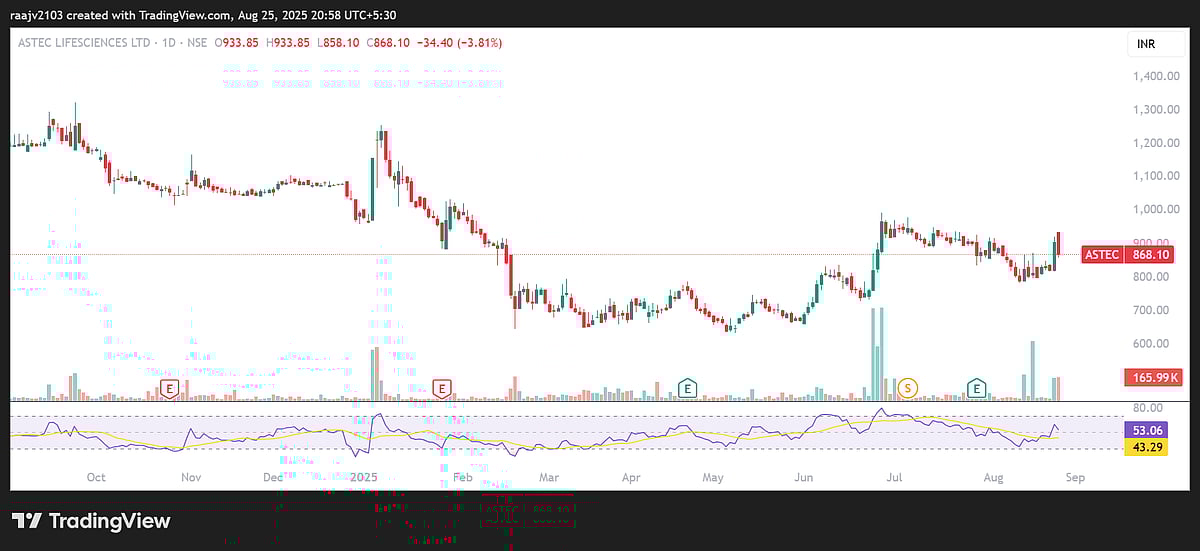
Task: Click the Apr label on time axis
Action: pos(631,477)
